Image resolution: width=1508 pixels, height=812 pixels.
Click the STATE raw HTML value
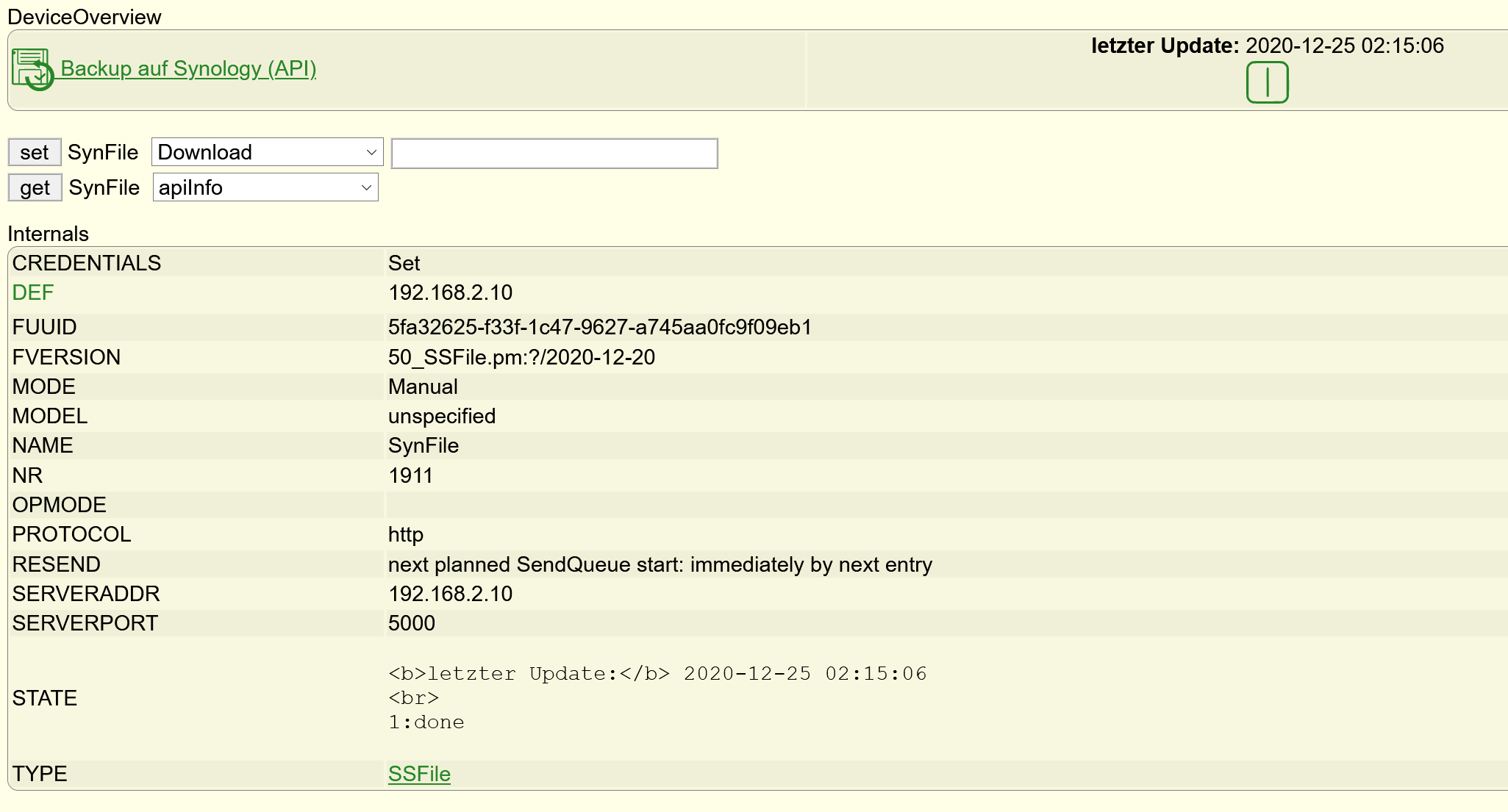coord(657,698)
